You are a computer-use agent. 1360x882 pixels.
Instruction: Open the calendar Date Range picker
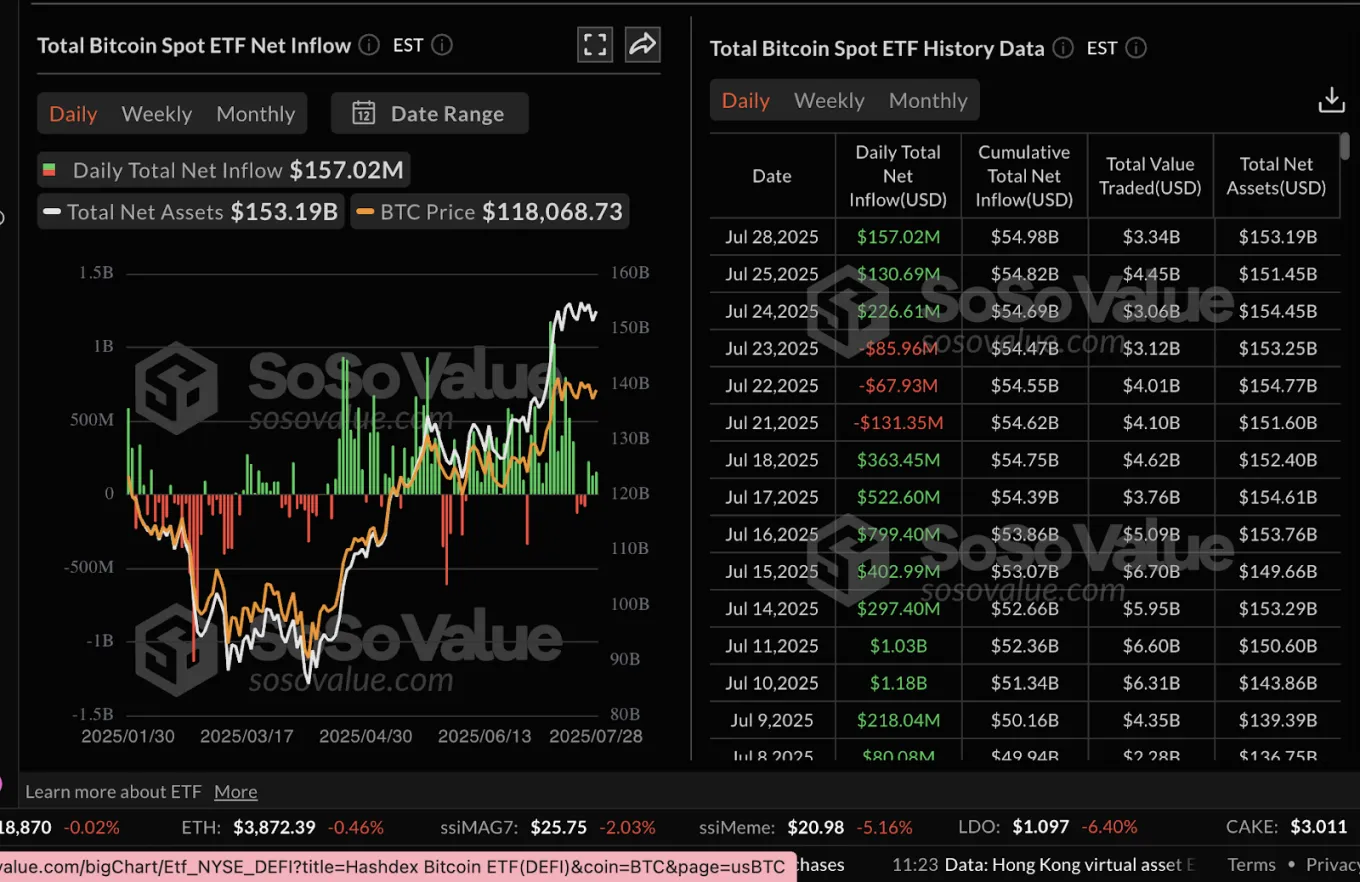tap(429, 113)
